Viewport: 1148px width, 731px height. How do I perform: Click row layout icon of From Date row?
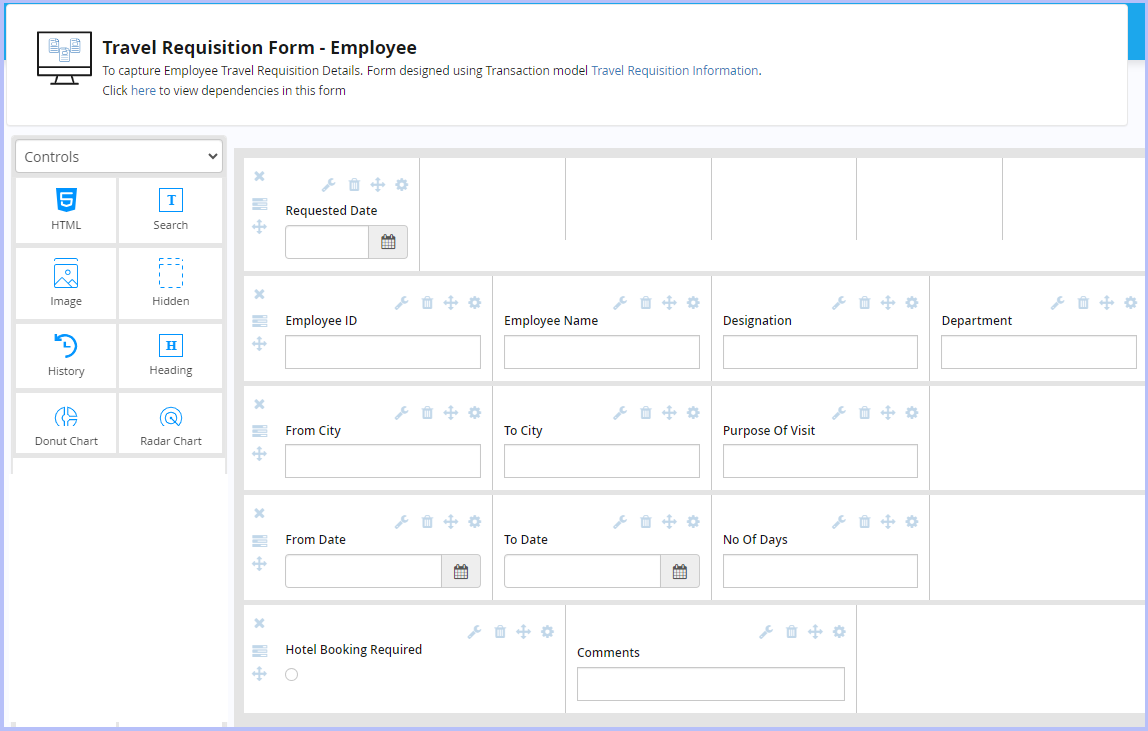pos(259,541)
